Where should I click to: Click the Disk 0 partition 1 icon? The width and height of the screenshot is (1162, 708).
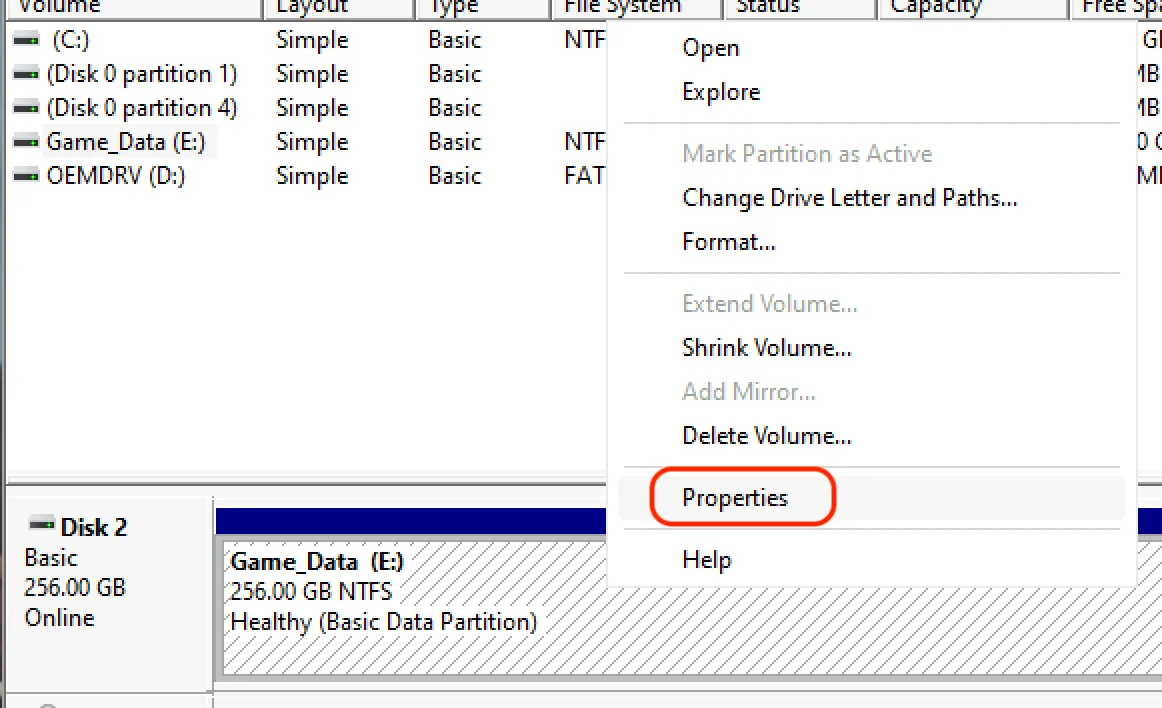[x=25, y=73]
